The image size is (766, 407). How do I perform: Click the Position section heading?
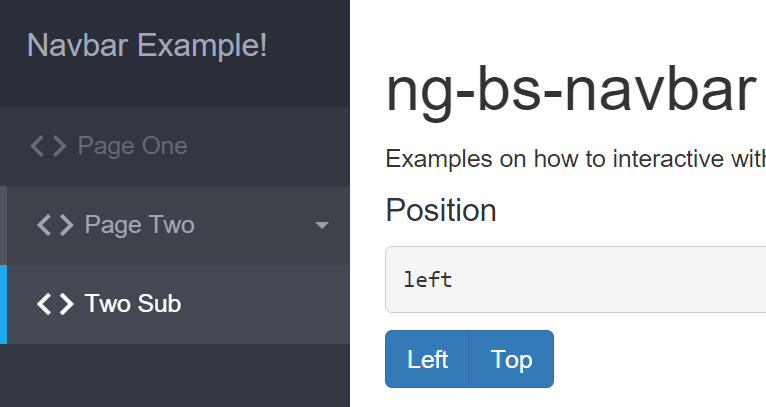coord(441,211)
